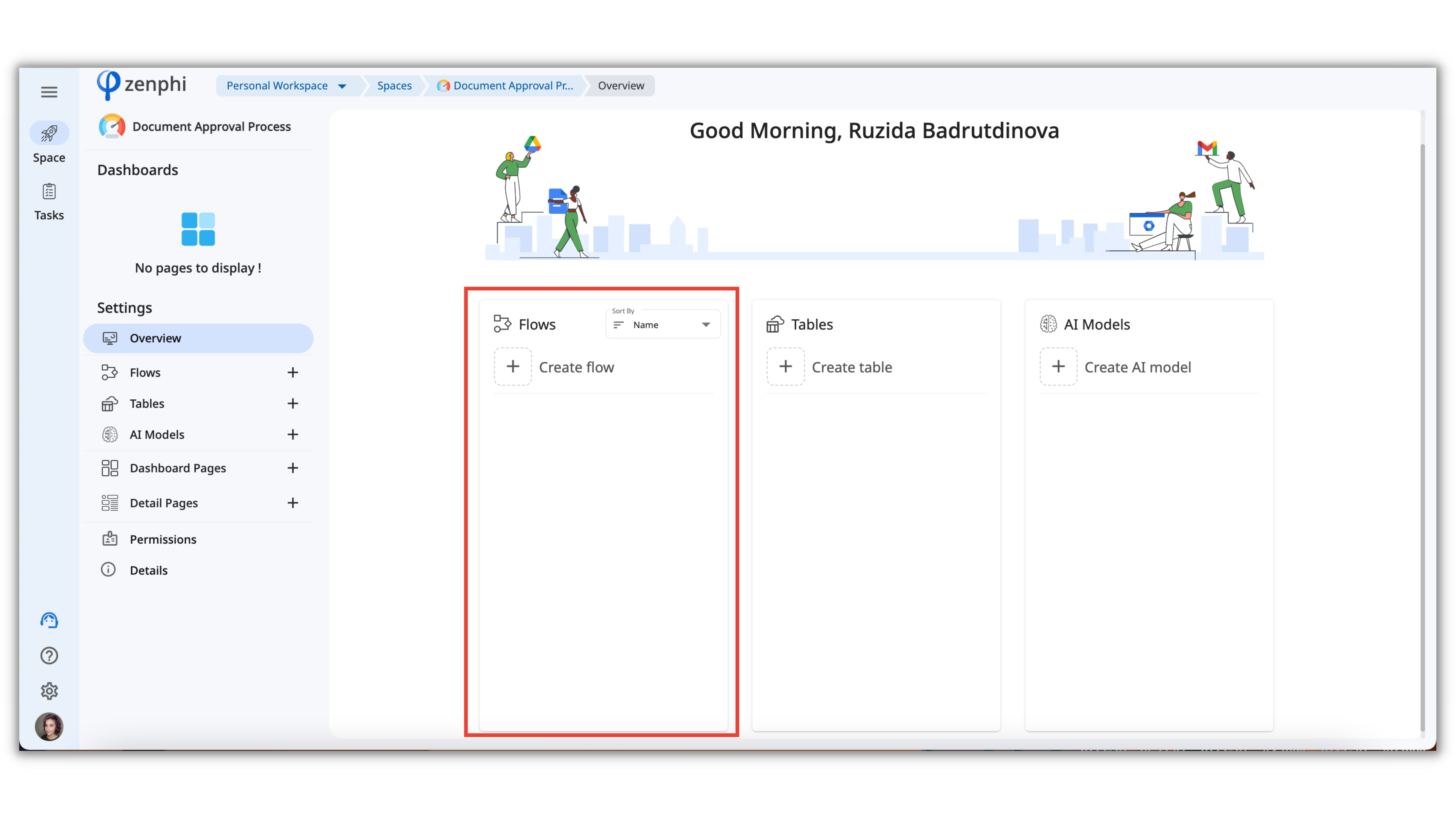Open the Tasks clipboard icon
This screenshot has height=819, width=1456.
(x=49, y=192)
